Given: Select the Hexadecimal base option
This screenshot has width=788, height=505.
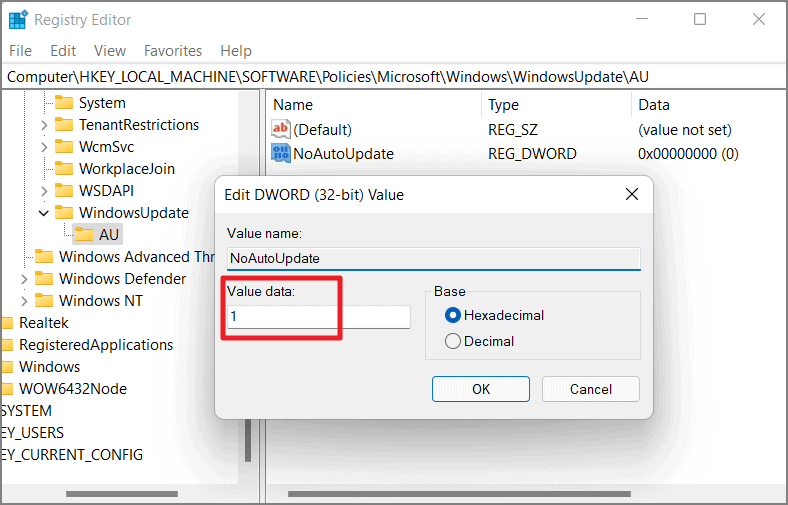Looking at the screenshot, I should (x=452, y=315).
